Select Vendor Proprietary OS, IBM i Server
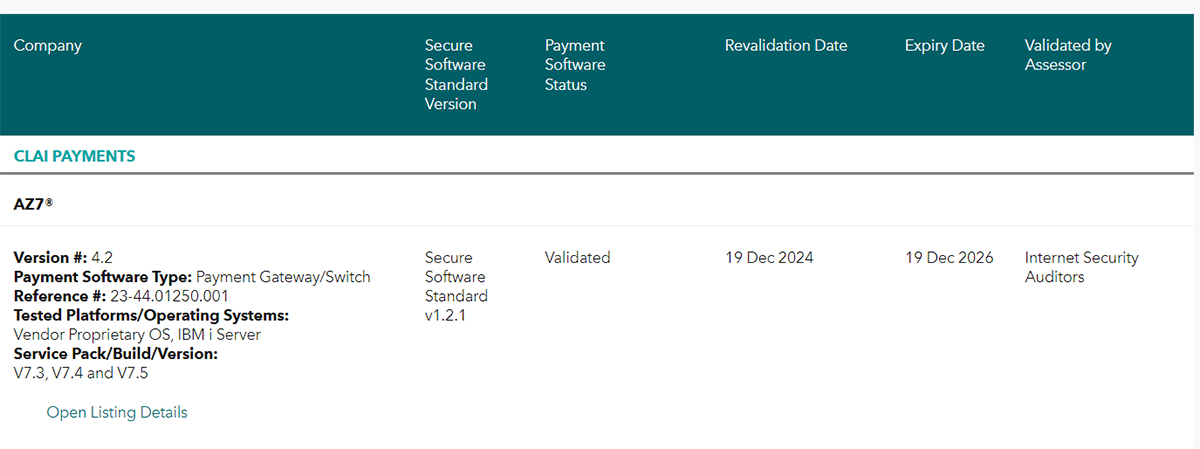Screen dimensions: 1200x449 [x=137, y=335]
